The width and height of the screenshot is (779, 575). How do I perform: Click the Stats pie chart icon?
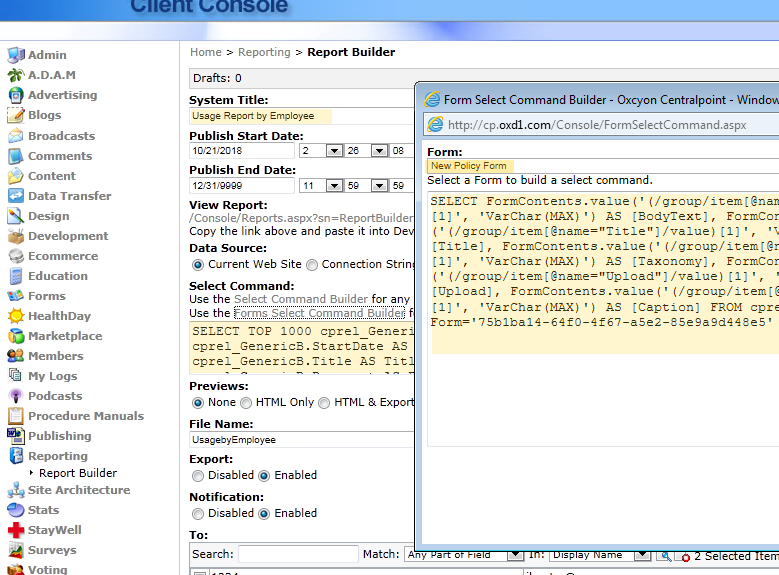click(x=15, y=510)
